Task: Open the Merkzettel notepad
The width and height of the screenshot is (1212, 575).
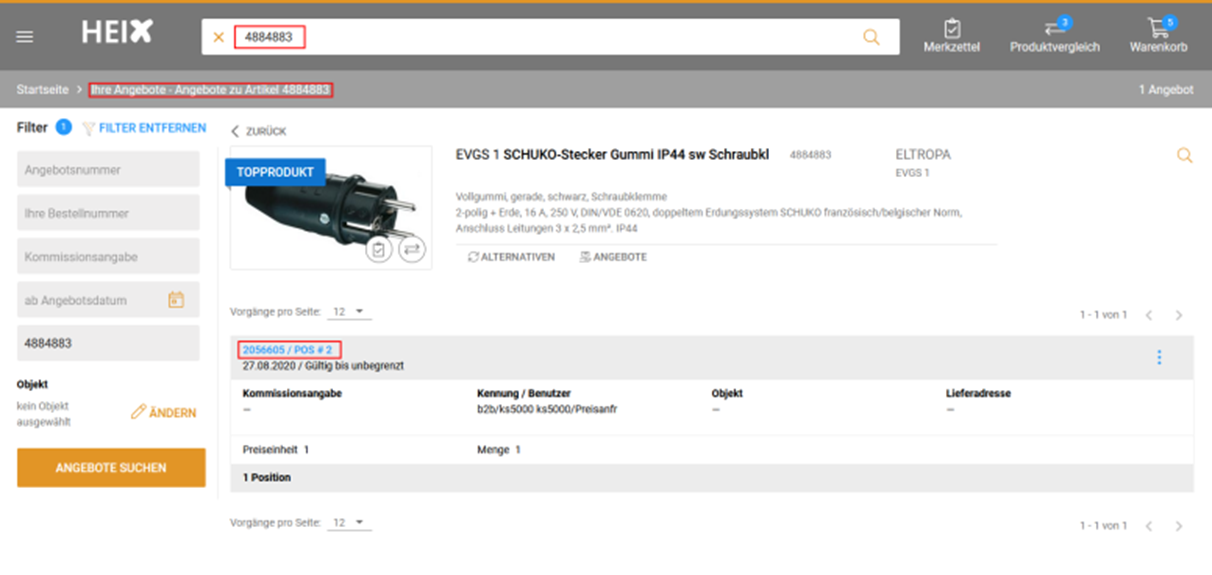Action: (x=951, y=36)
